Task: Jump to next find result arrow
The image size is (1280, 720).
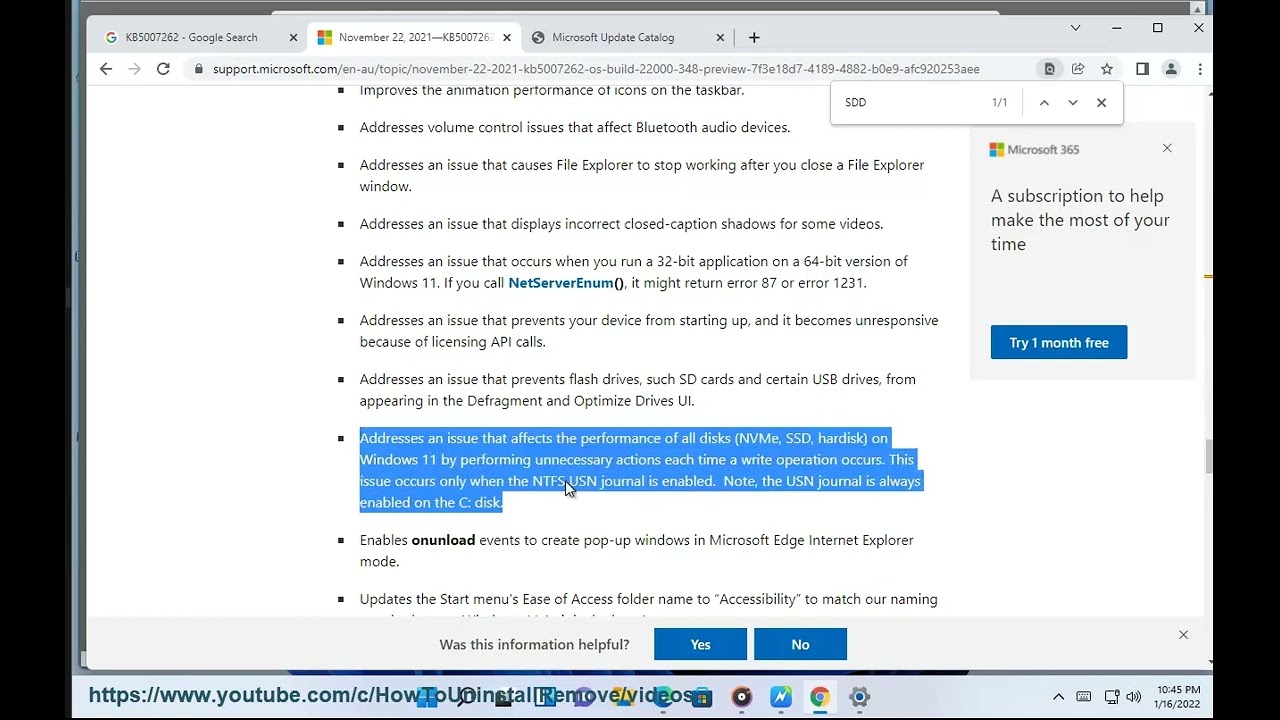Action: click(1073, 102)
